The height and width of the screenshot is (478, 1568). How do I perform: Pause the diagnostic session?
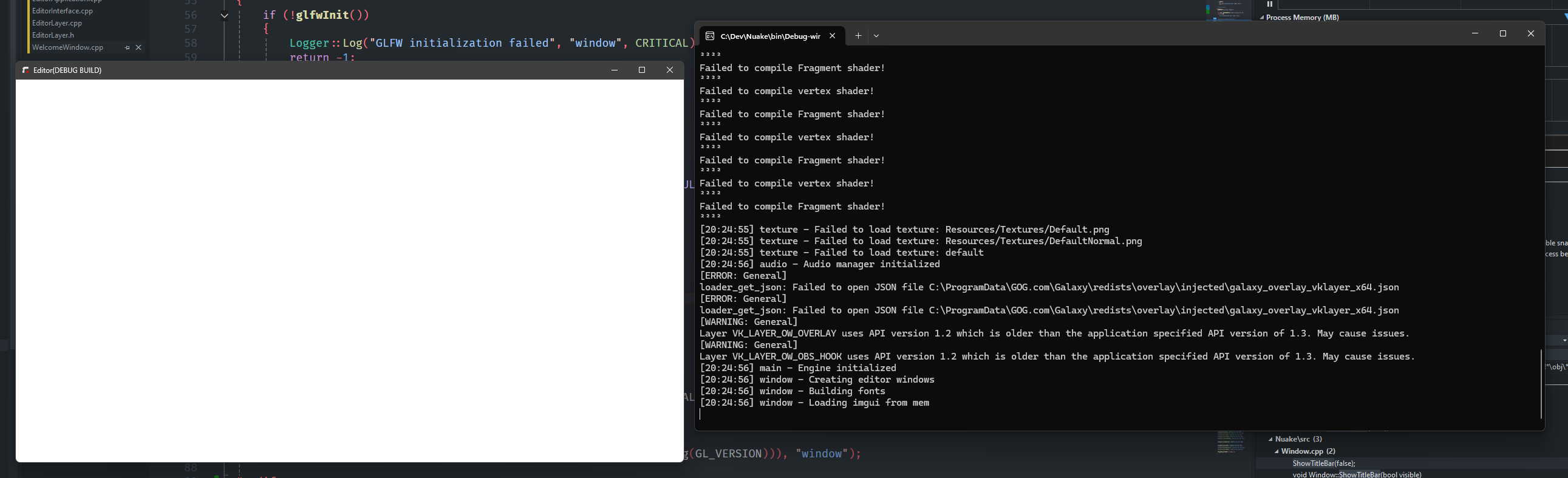pos(1270,4)
